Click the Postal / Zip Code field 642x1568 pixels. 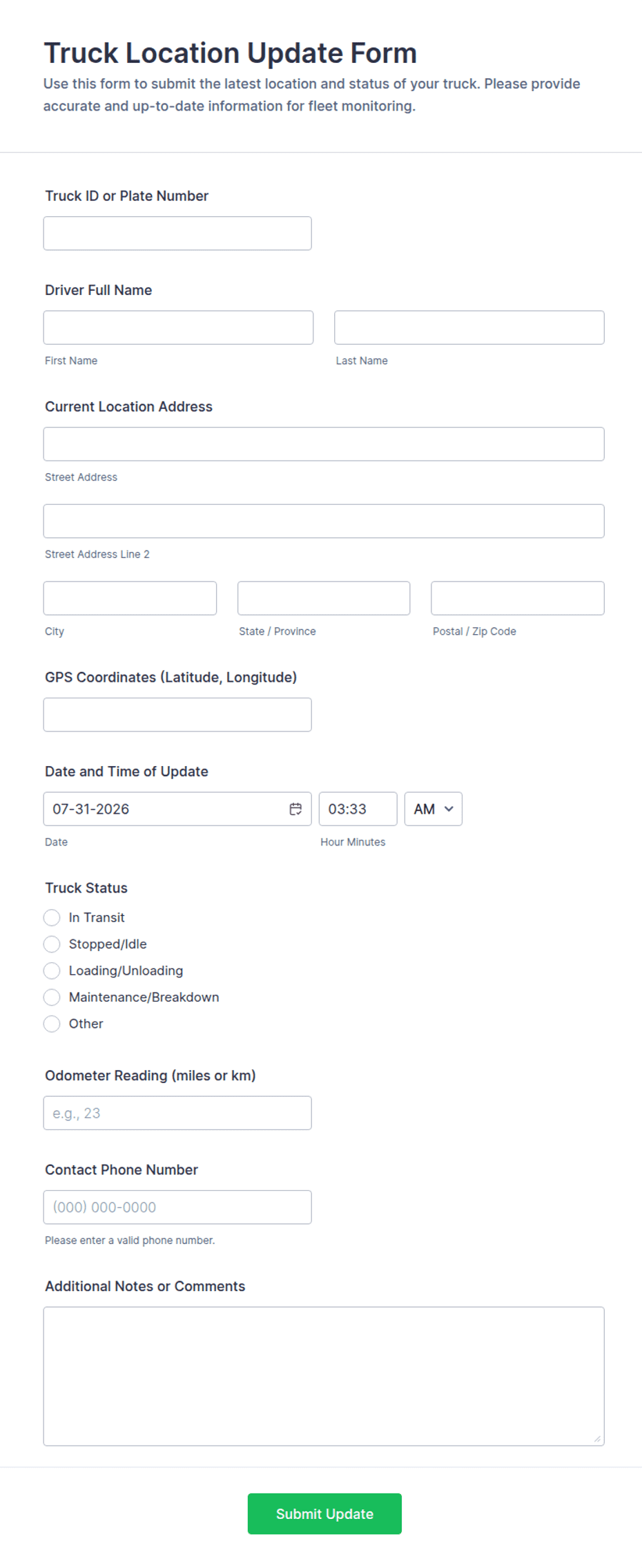[x=518, y=598]
